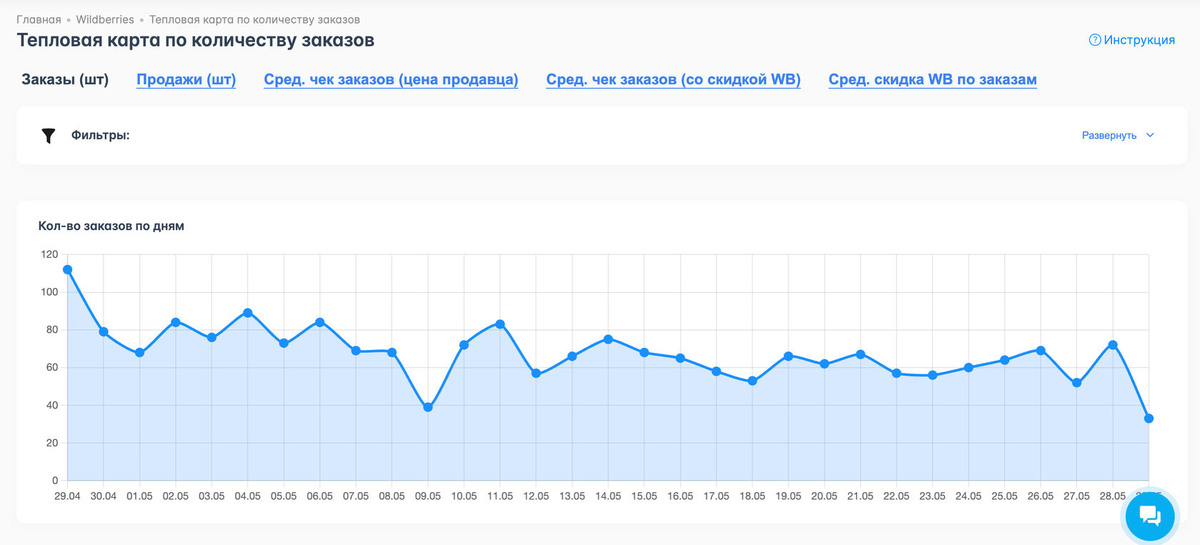
Task: Click the 60 y-axis label
Action: click(x=52, y=368)
